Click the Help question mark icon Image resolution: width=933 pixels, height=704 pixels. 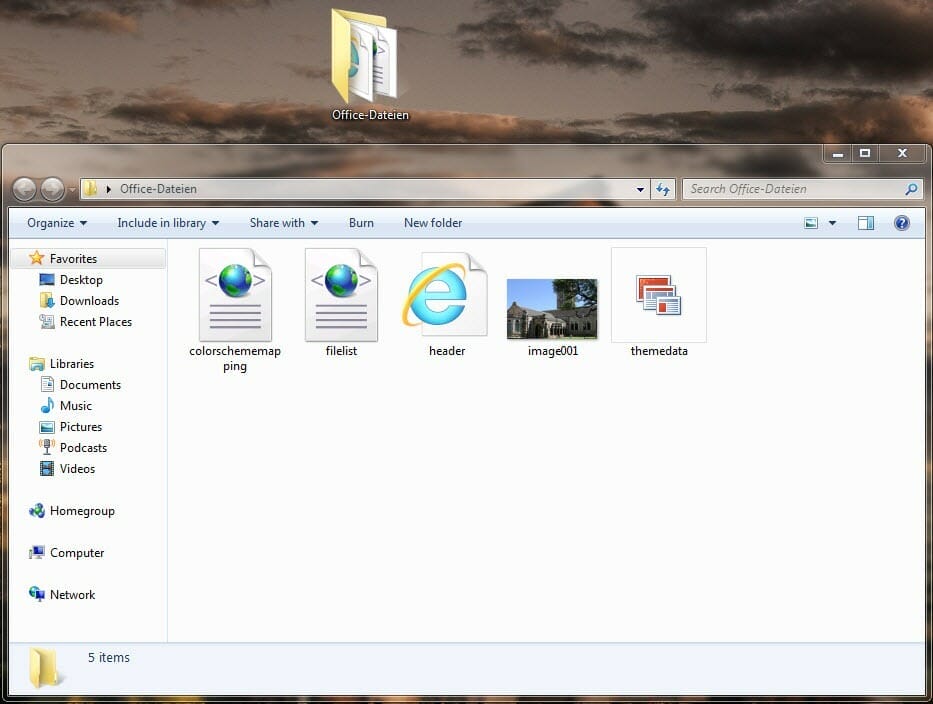901,223
